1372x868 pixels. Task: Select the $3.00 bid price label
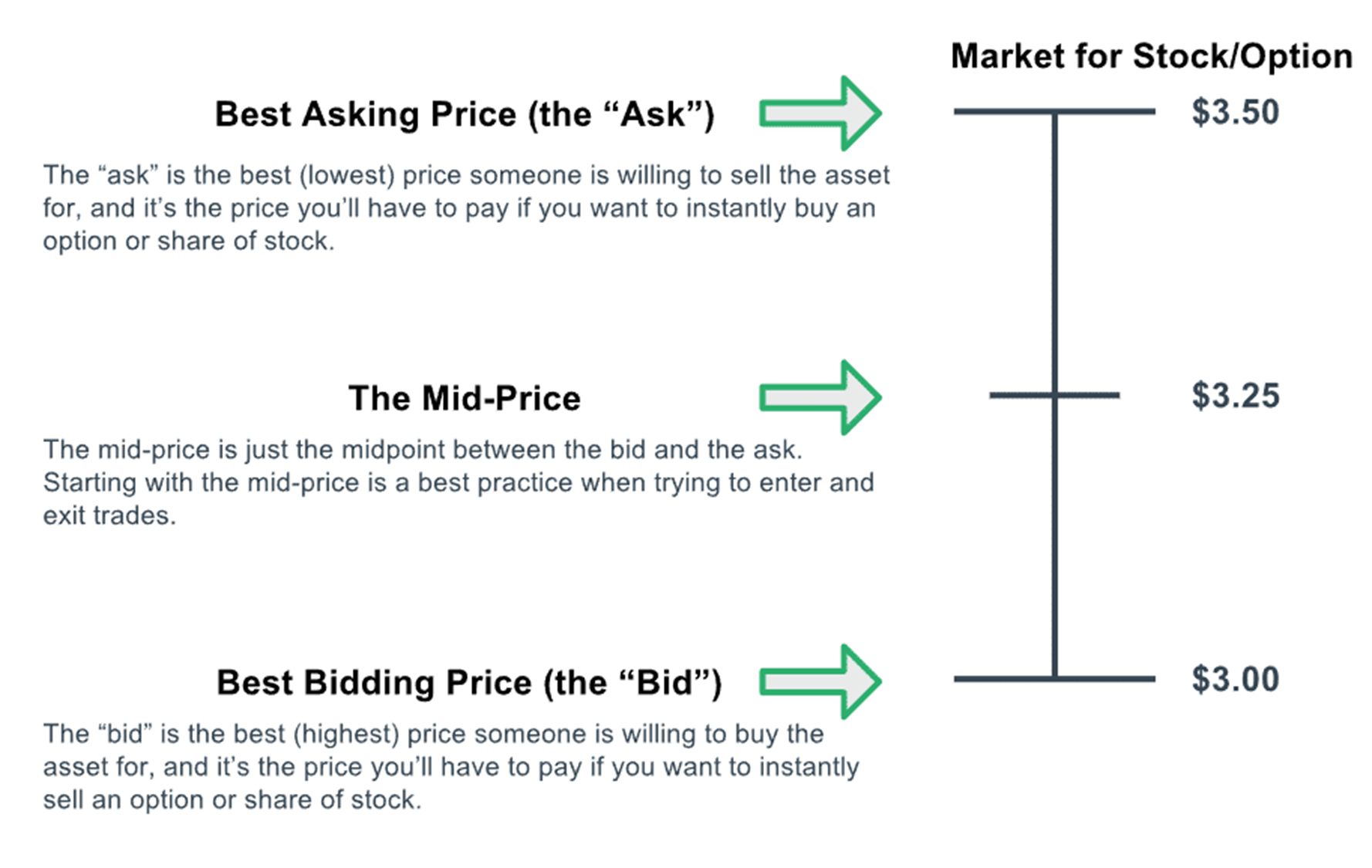point(1235,680)
